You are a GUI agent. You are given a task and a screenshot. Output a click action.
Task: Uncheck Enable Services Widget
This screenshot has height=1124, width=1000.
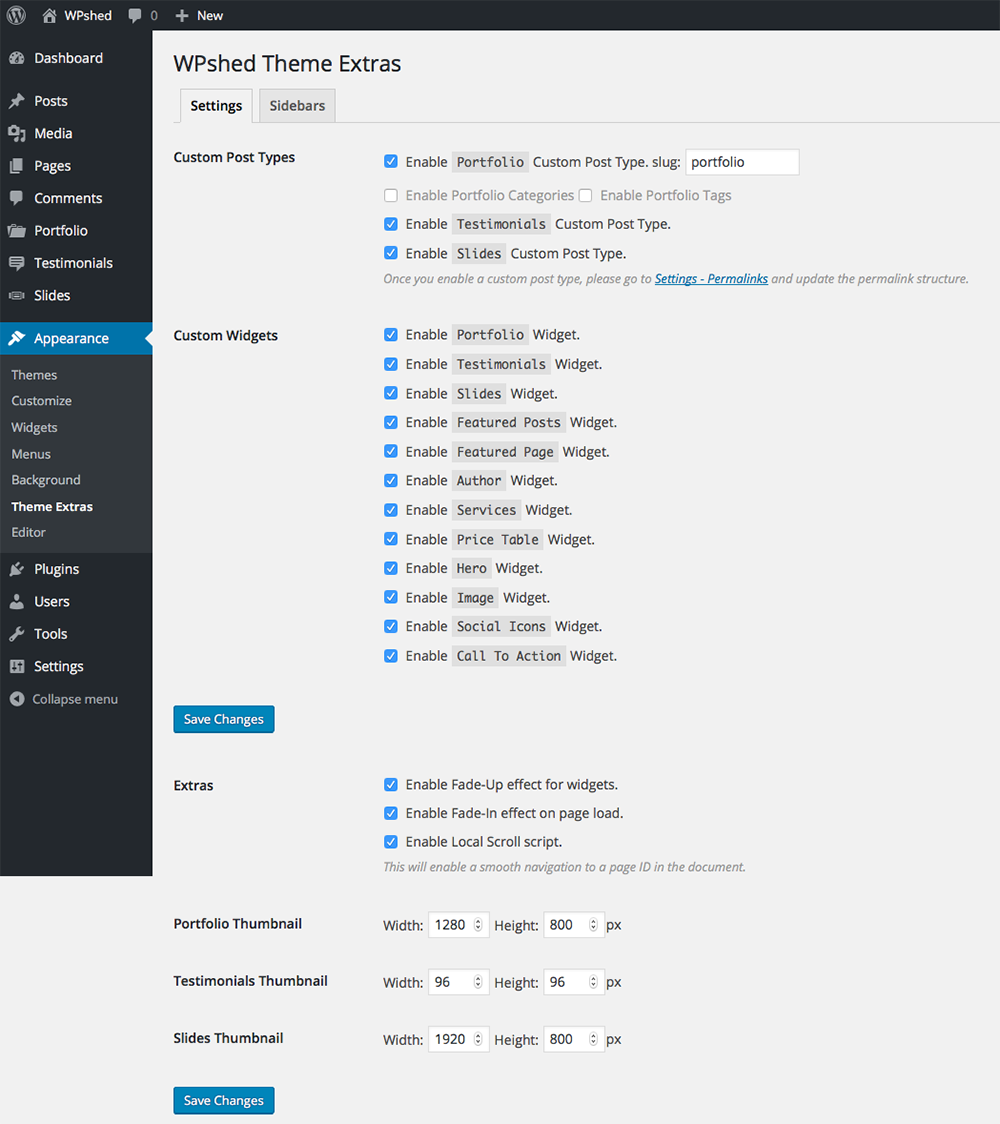[391, 510]
